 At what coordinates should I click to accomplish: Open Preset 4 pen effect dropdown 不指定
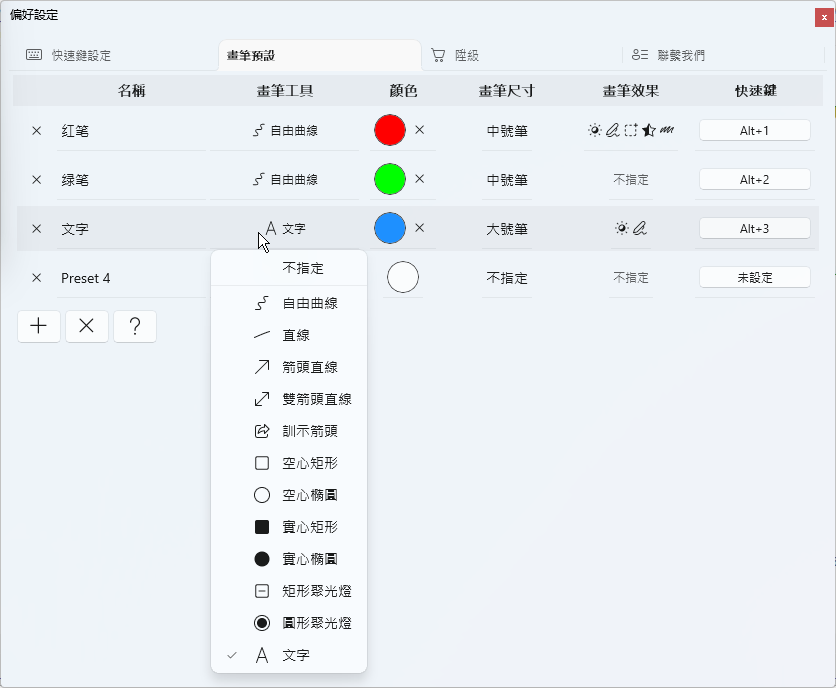pos(631,278)
